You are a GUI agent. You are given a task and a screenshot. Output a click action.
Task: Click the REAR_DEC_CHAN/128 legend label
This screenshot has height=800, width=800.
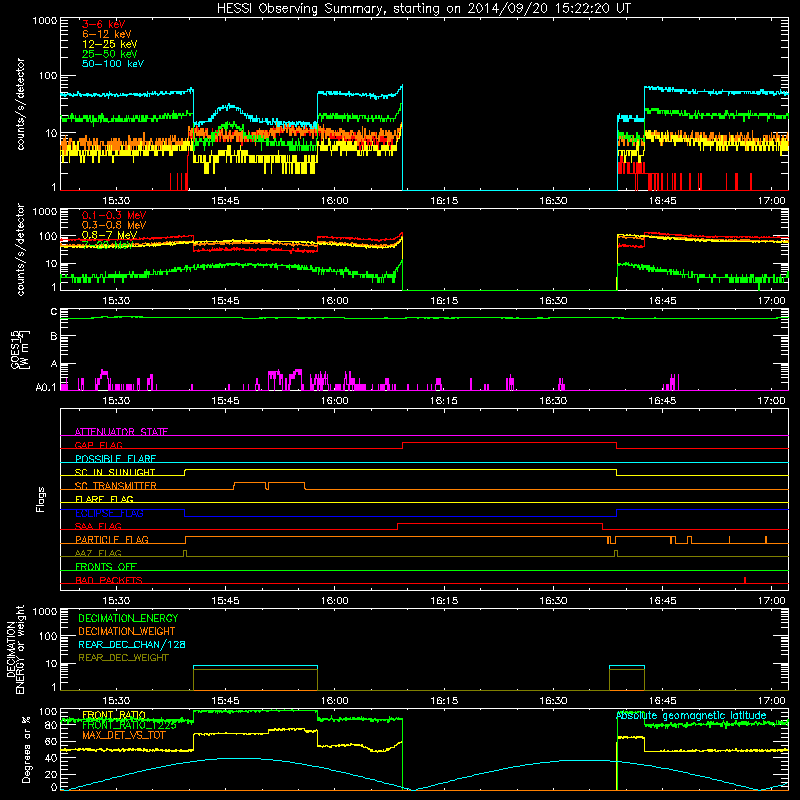pyautogui.click(x=132, y=644)
